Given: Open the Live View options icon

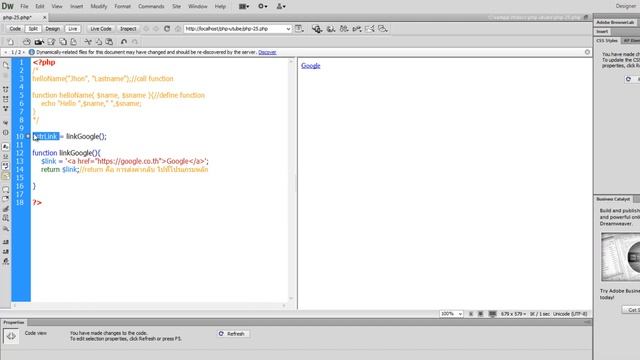Looking at the screenshot, I should (x=299, y=29).
